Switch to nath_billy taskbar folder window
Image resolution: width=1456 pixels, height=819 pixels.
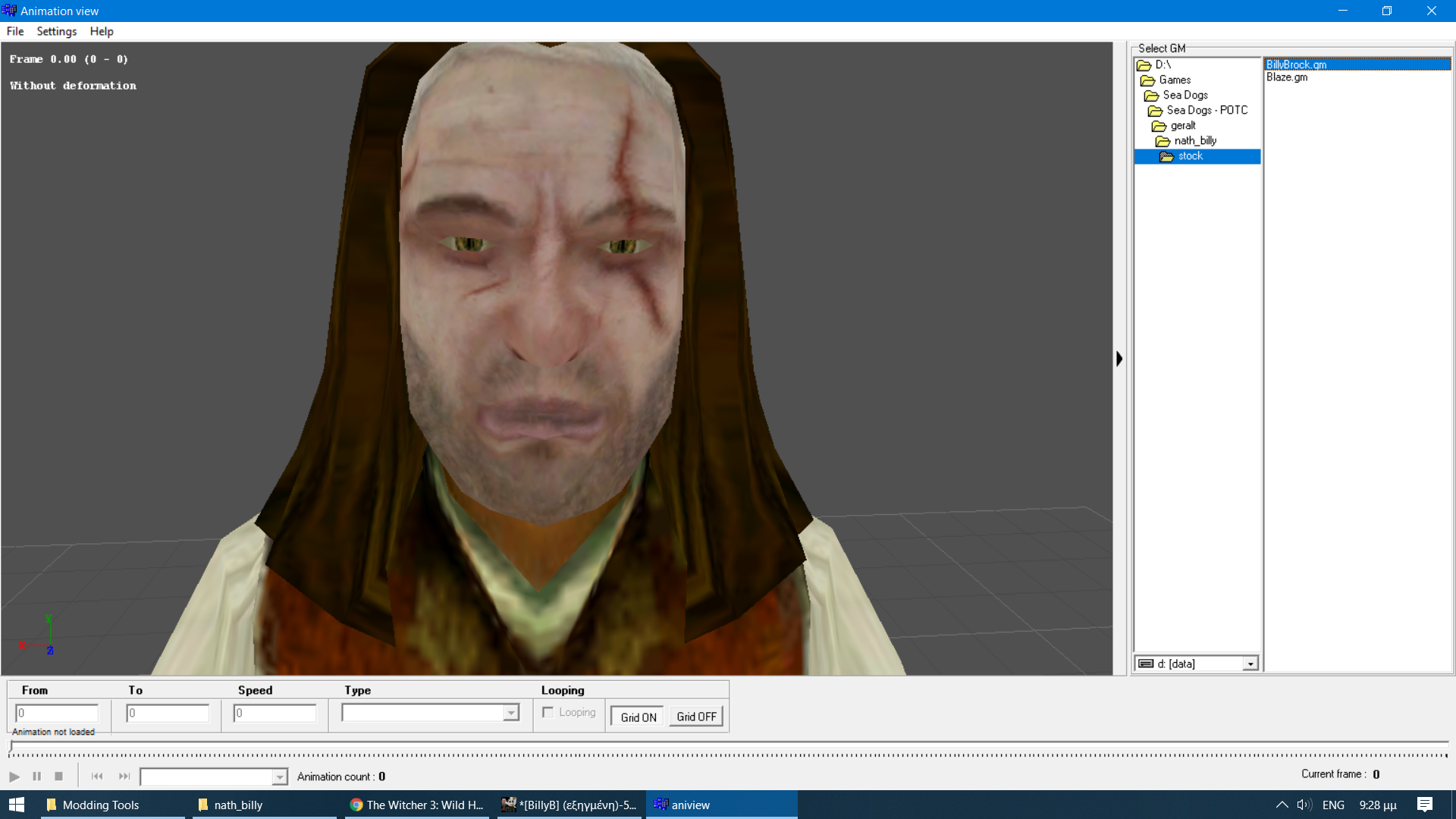point(265,805)
